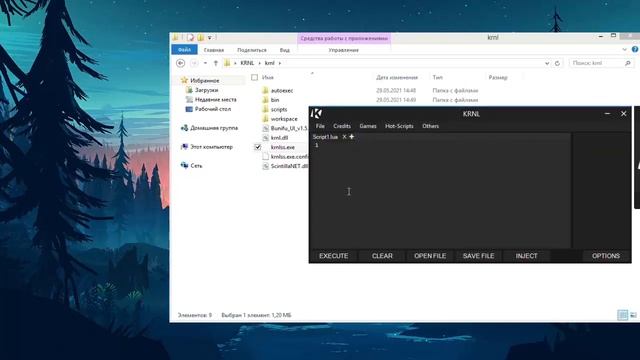
Task: Click the EXECUTE button
Action: pos(333,256)
